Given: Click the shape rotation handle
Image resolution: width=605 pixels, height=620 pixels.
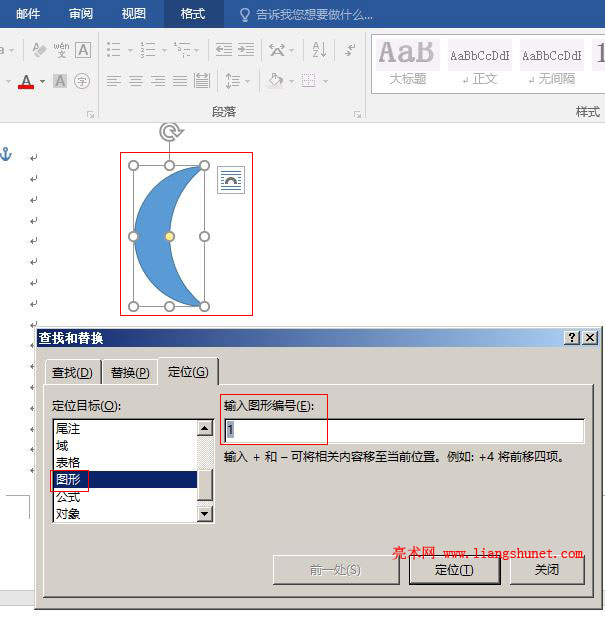Looking at the screenshot, I should (171, 132).
